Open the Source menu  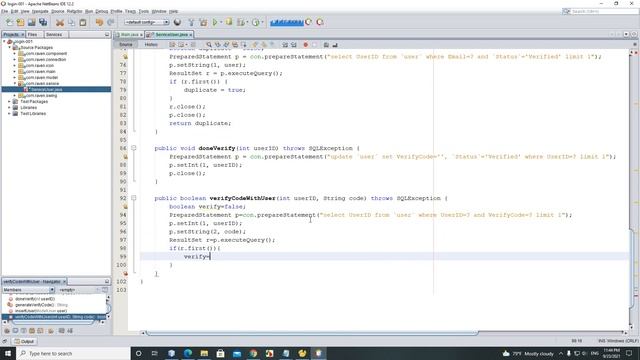pos(58,11)
